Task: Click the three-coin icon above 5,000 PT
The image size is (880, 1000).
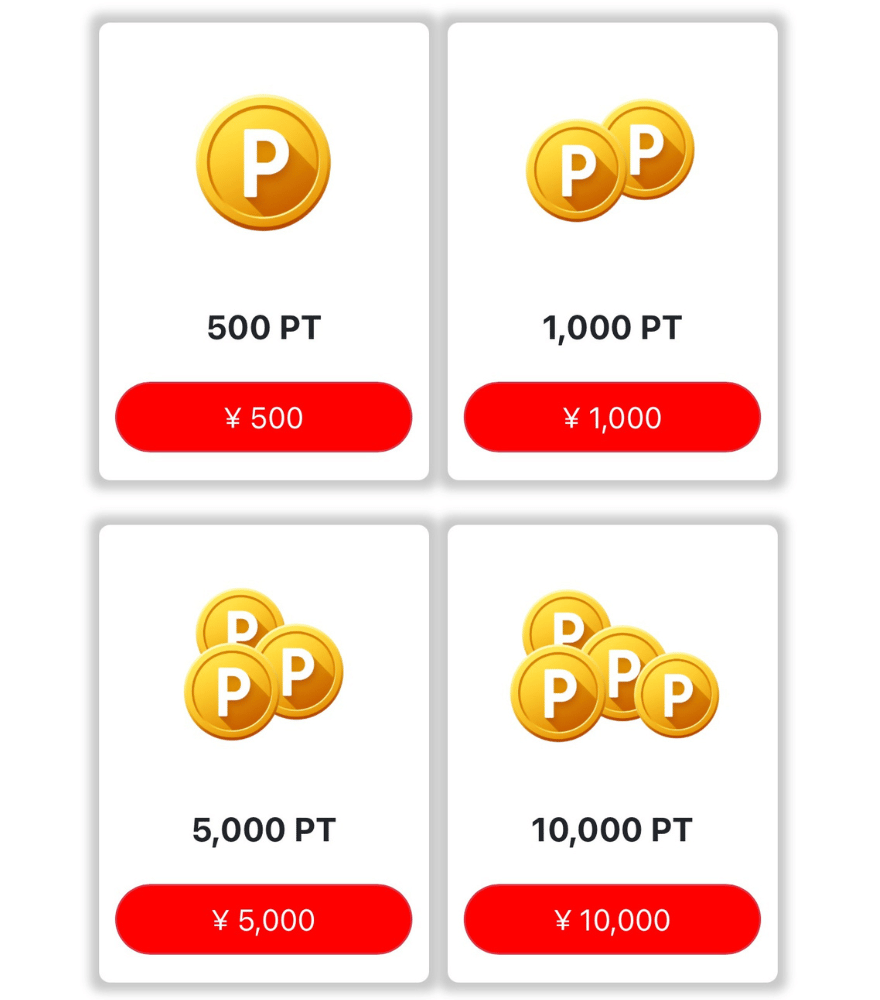Action: (x=263, y=664)
